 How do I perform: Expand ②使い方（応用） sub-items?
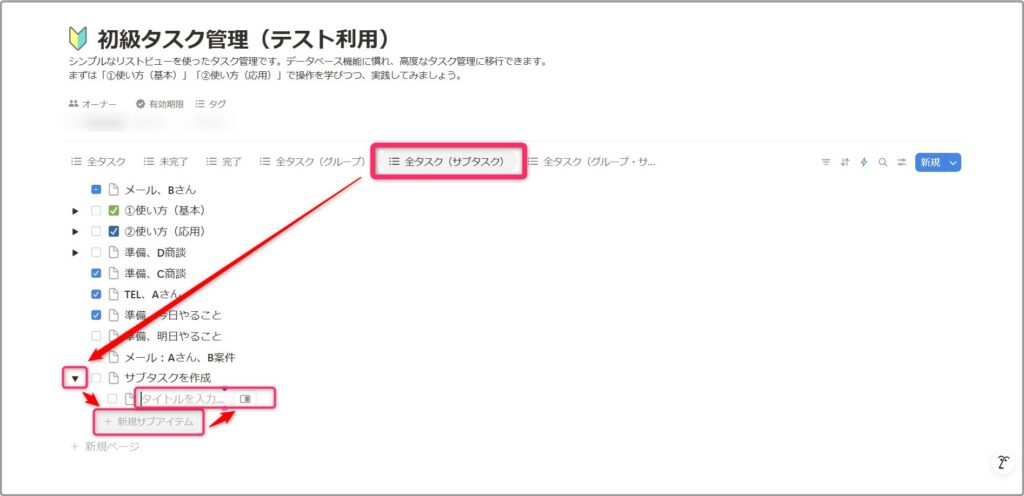click(x=76, y=232)
